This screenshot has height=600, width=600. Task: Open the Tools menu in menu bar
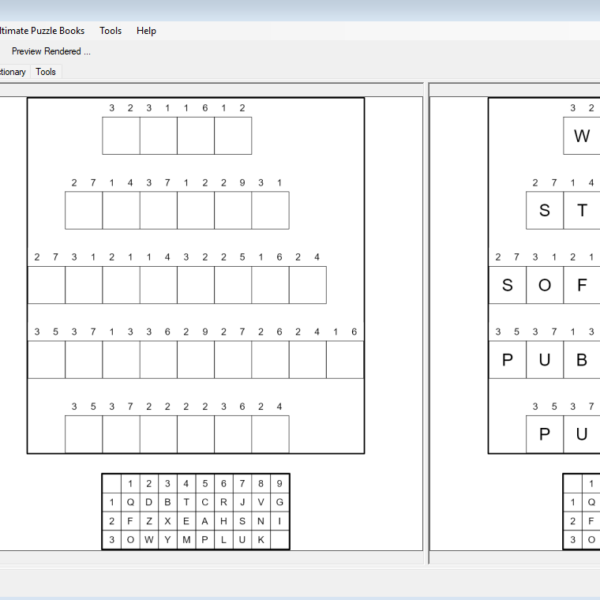[x=110, y=31]
